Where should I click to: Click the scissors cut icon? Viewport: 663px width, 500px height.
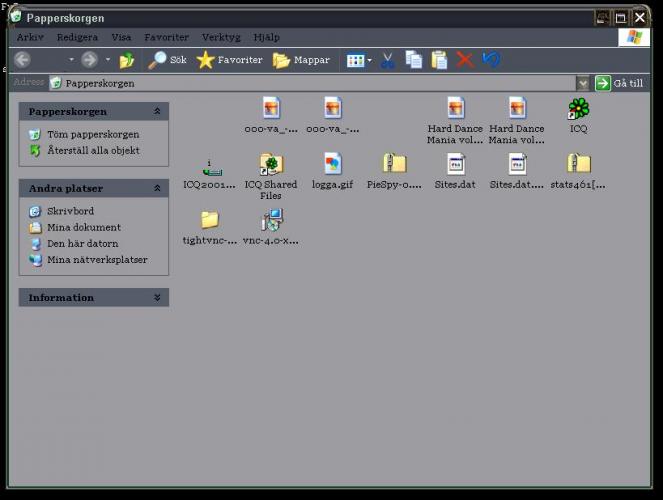pyautogui.click(x=388, y=60)
